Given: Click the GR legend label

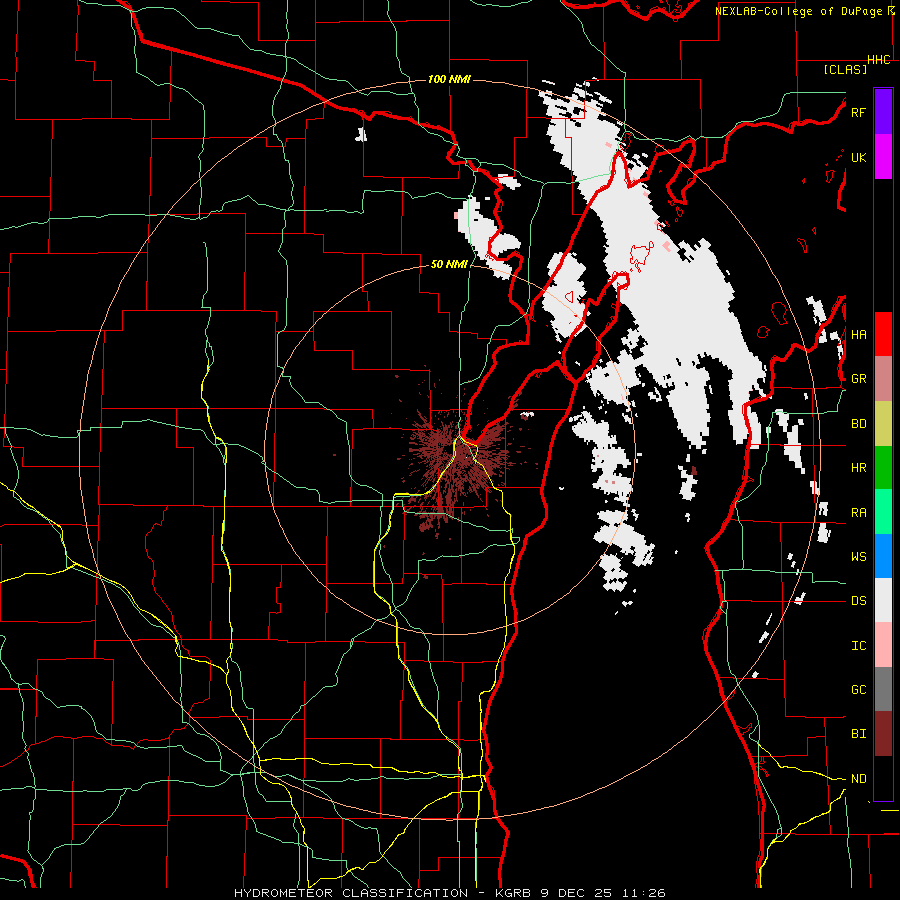Looking at the screenshot, I should [858, 379].
